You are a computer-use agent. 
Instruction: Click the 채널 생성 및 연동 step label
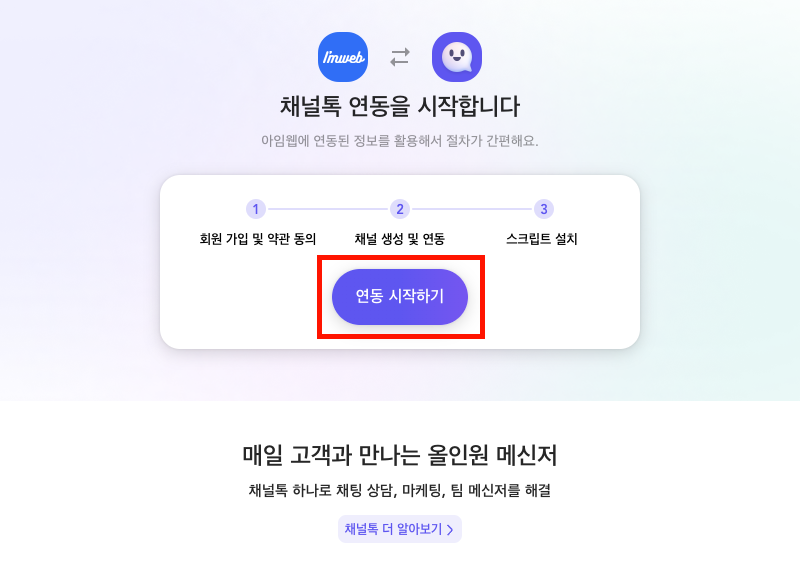(x=400, y=238)
